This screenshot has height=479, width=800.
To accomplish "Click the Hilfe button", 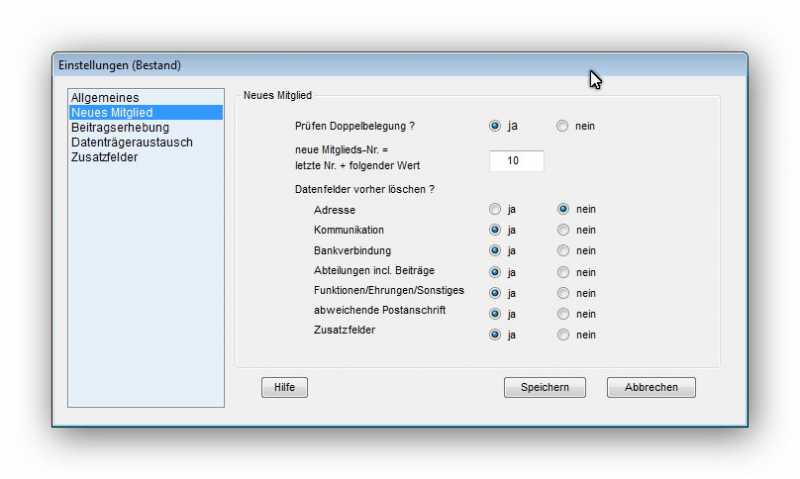I will pyautogui.click(x=284, y=388).
